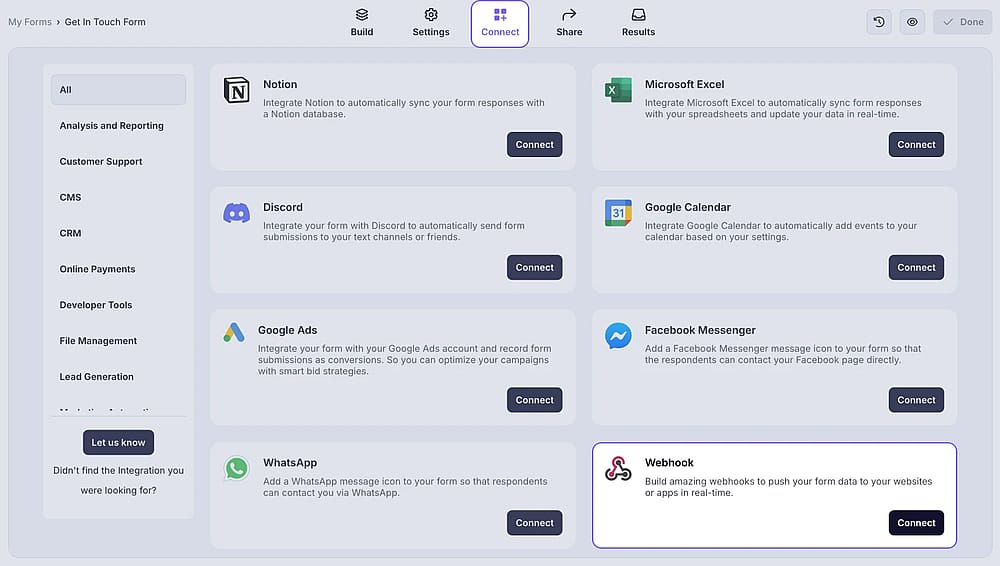Click the Google Calendar logo icon
Image resolution: width=1000 pixels, height=566 pixels.
[618, 212]
